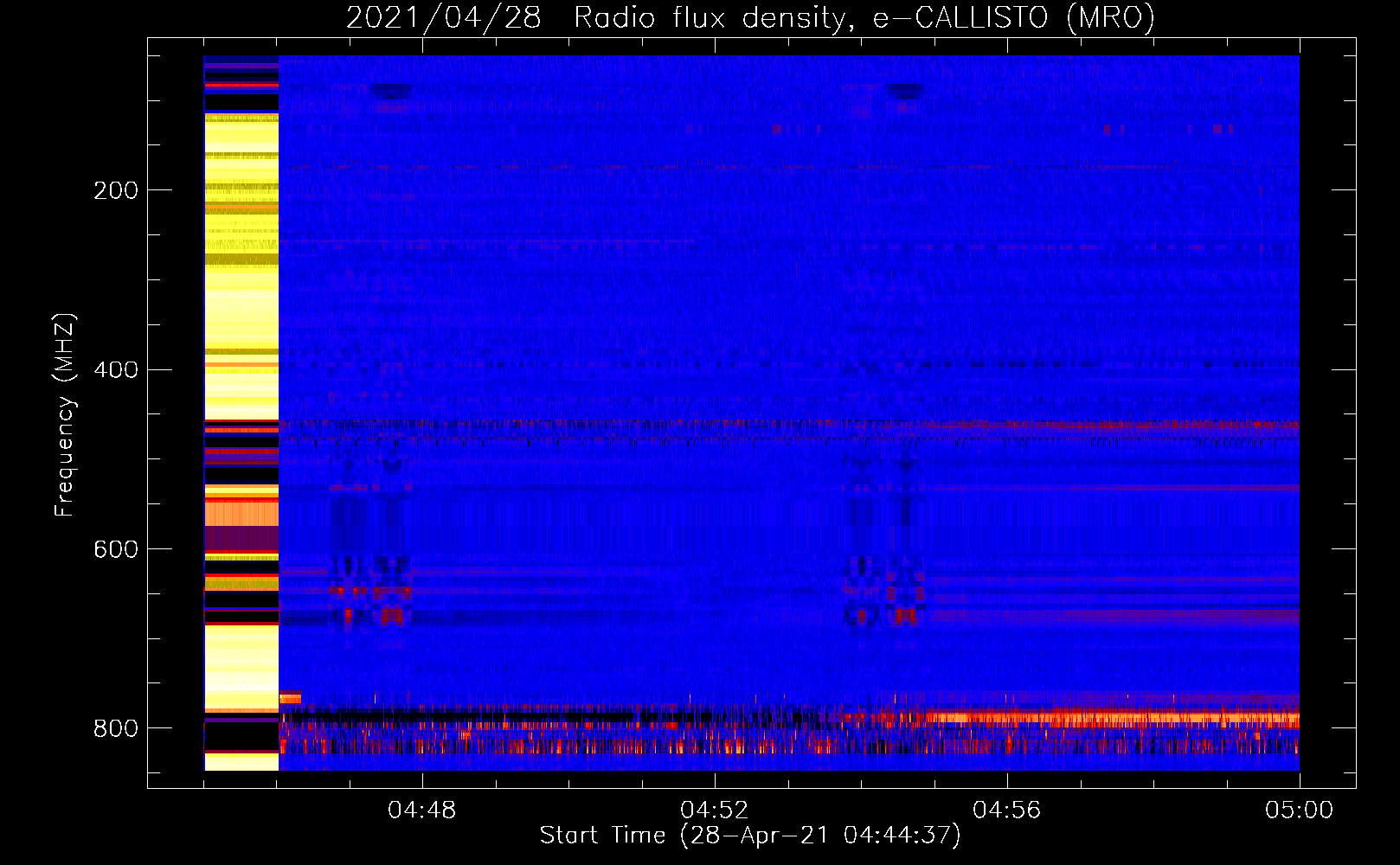Click the 04:52 time tick label
This screenshot has height=865, width=1400.
(715, 811)
